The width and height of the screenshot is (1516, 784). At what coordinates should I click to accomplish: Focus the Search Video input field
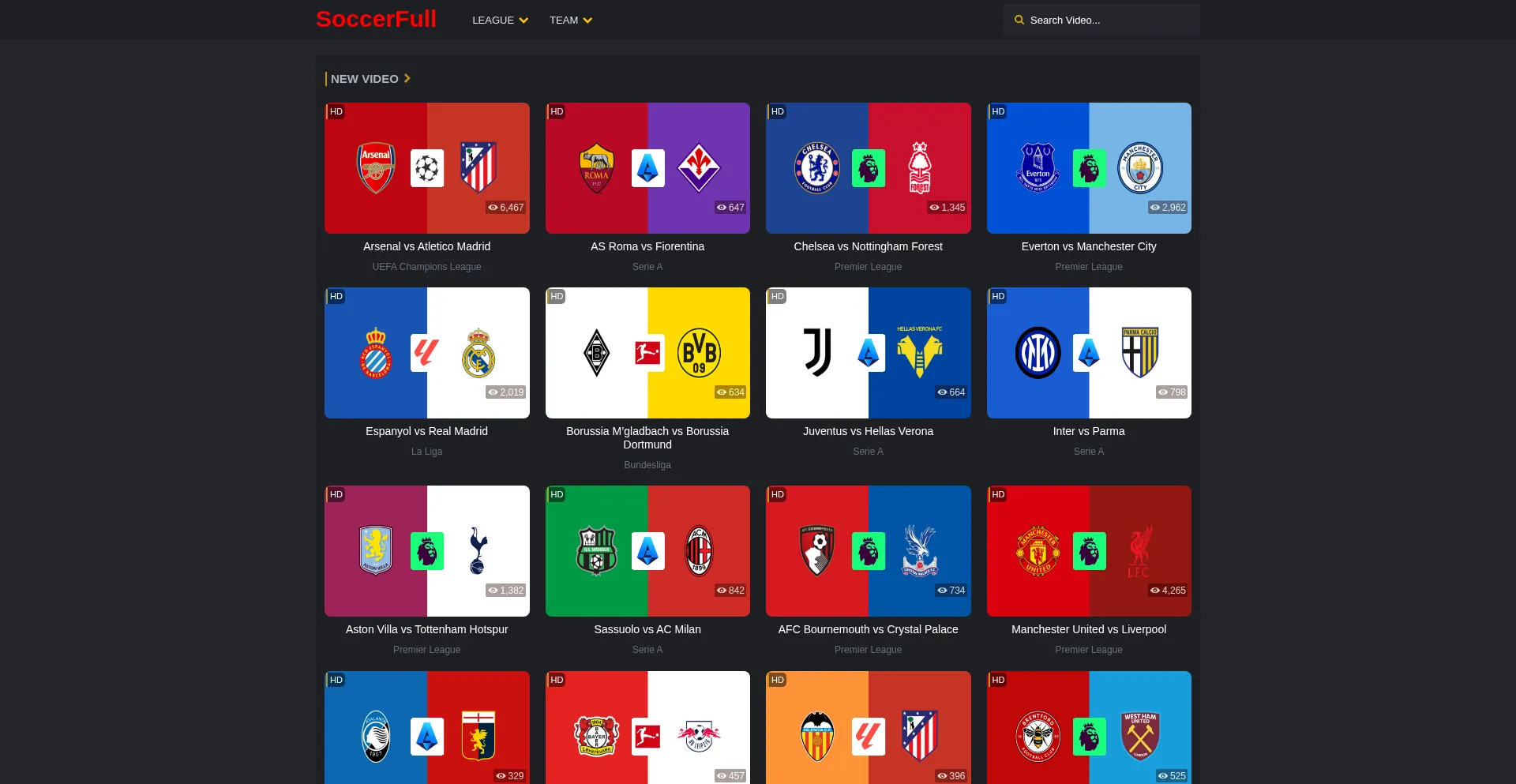[x=1101, y=21]
